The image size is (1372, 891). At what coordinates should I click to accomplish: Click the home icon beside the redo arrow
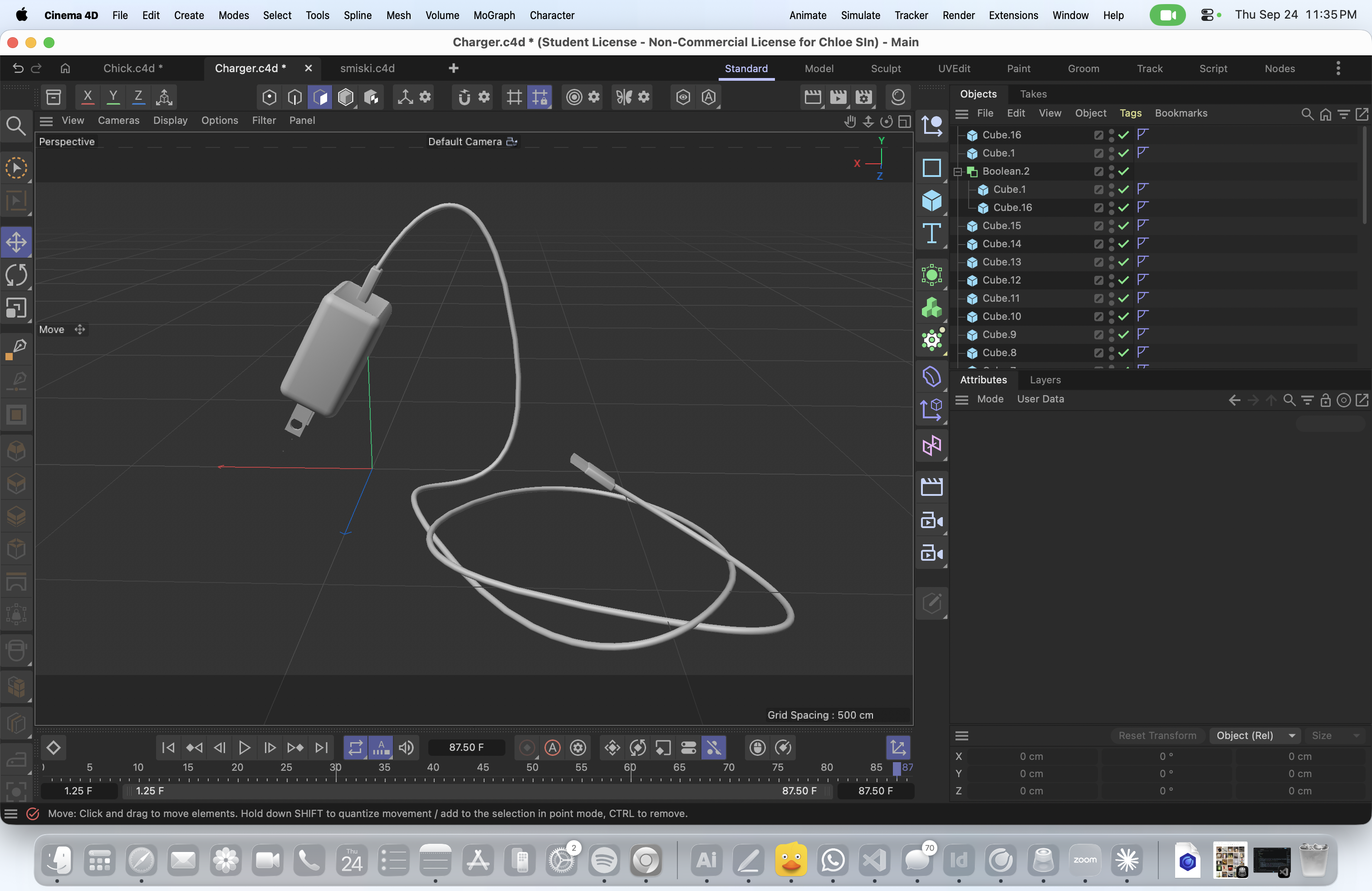65,69
